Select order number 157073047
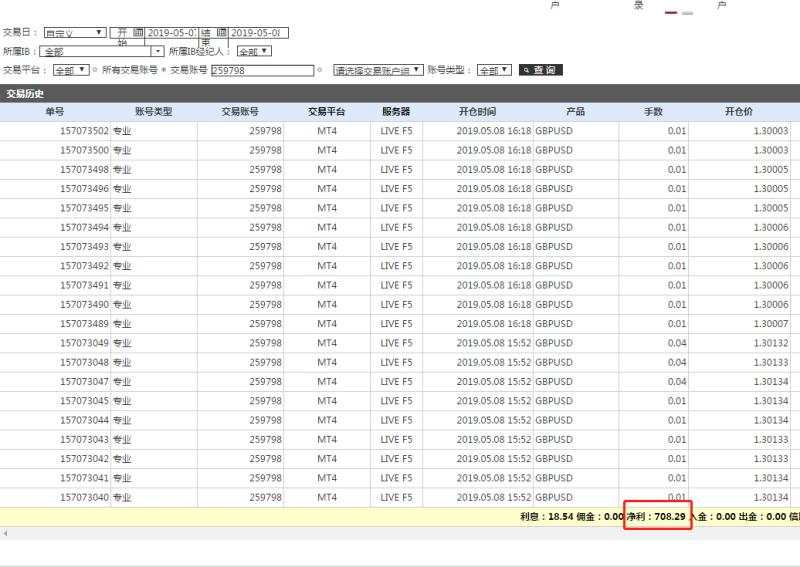Screen dimensions: 800x567 tap(84, 382)
